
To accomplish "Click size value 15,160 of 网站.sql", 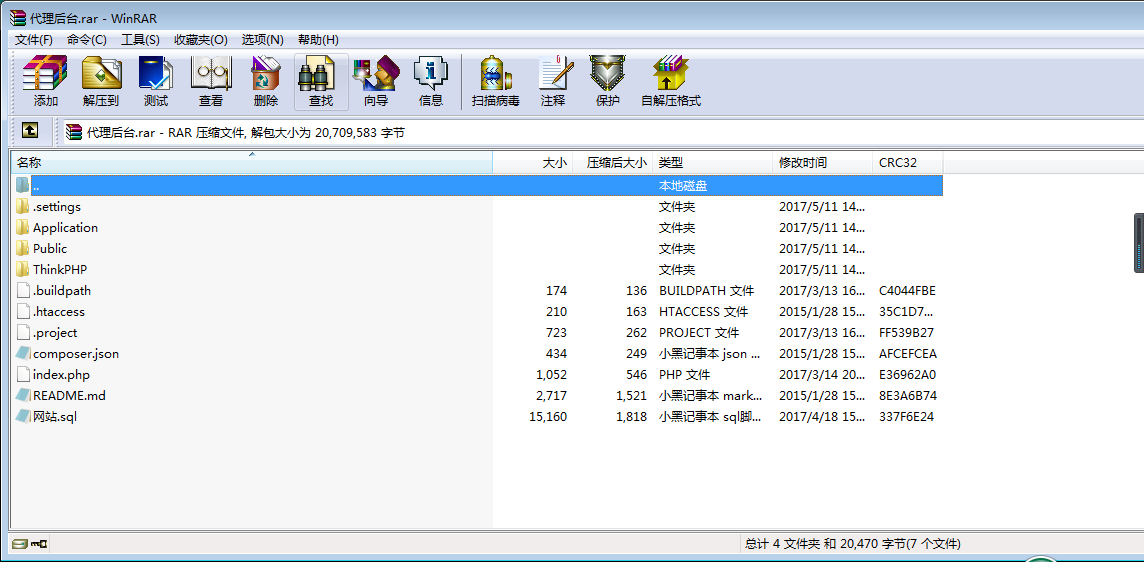I will pyautogui.click(x=548, y=417).
